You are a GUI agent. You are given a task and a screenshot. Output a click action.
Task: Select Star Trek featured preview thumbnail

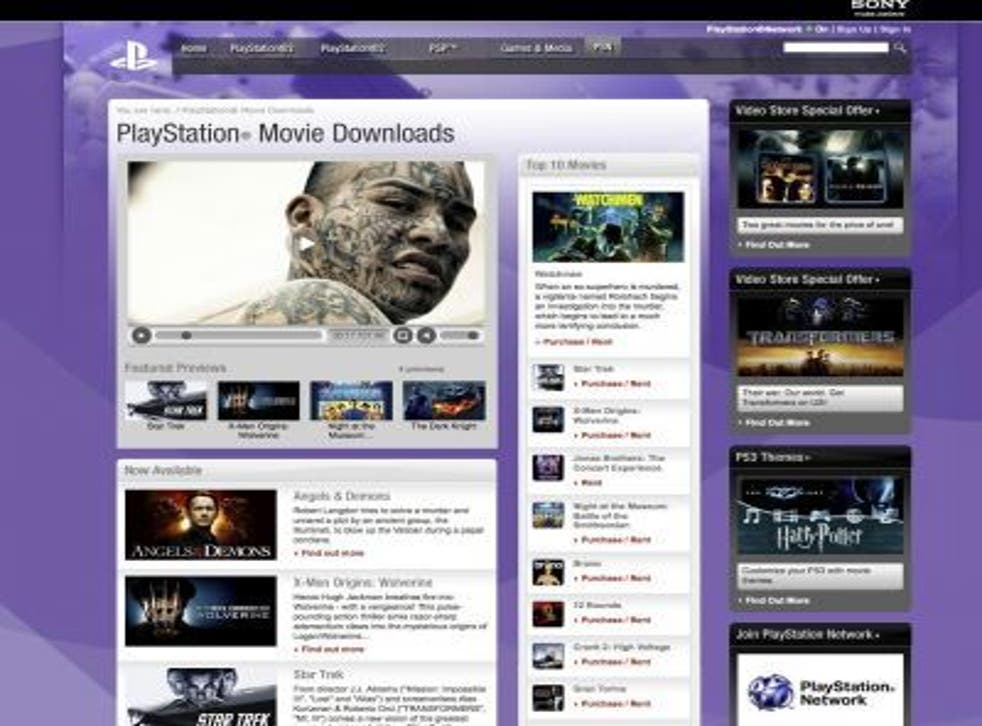pyautogui.click(x=166, y=401)
